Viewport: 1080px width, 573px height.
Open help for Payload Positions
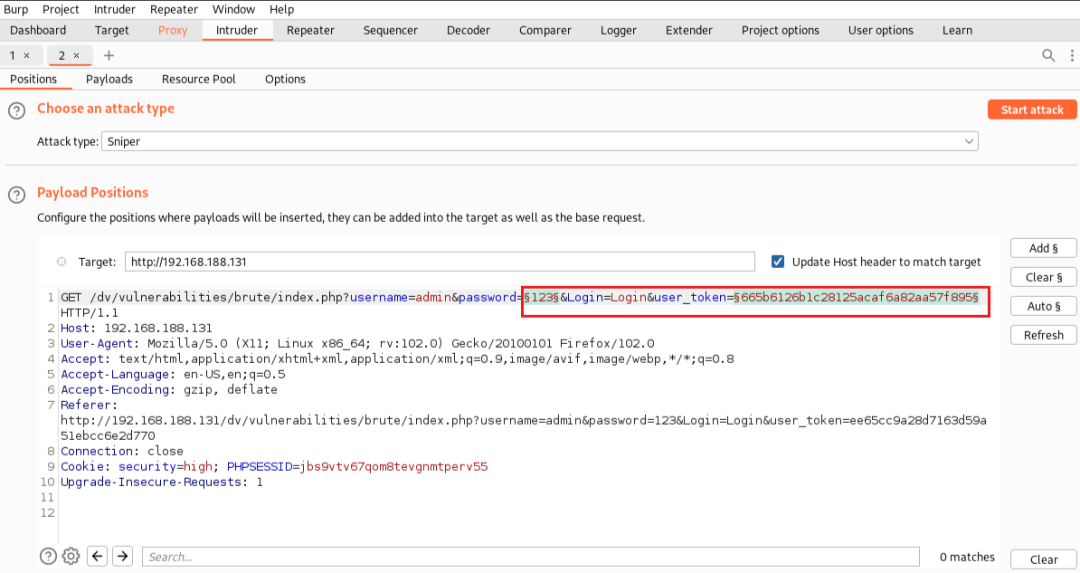[x=17, y=195]
